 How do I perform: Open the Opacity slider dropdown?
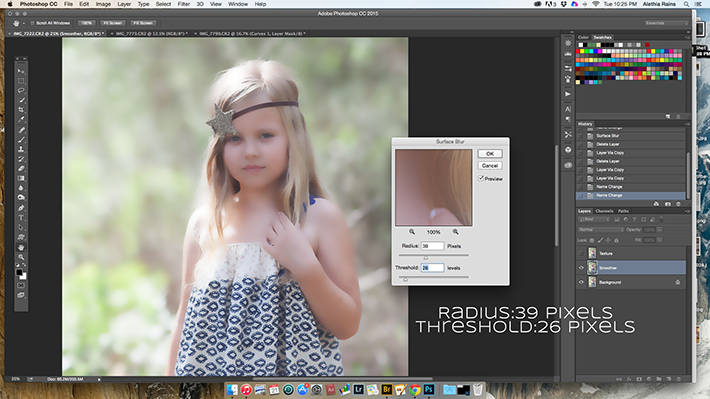(x=660, y=230)
